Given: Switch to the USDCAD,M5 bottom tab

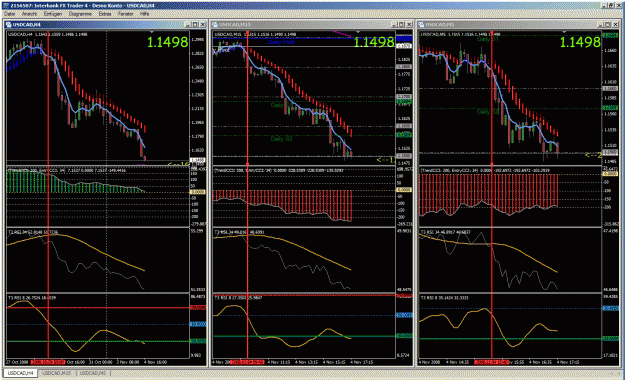Looking at the screenshot, I should (x=93, y=373).
